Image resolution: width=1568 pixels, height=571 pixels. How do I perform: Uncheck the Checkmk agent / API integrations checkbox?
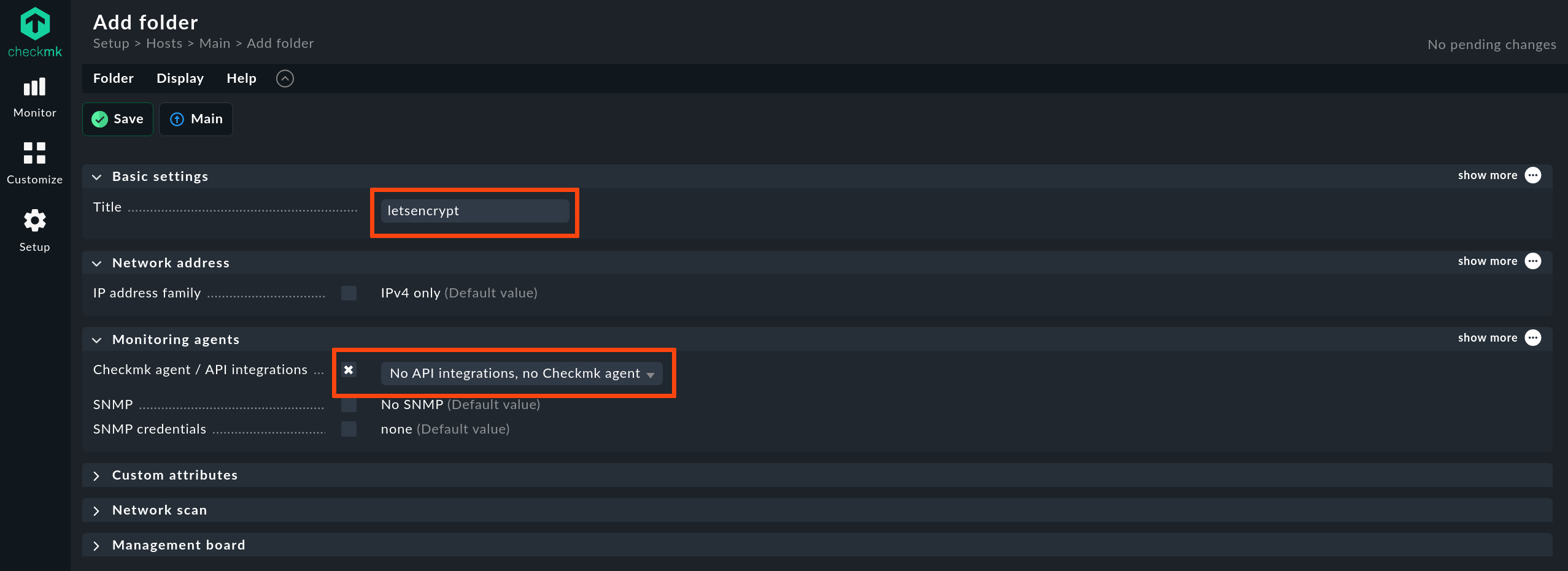(349, 370)
